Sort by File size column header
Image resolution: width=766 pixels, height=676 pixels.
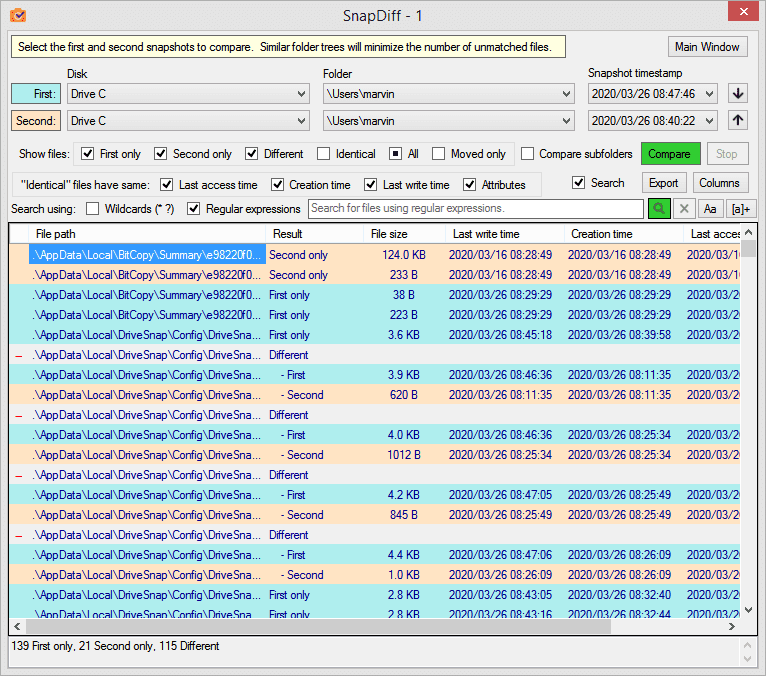[x=389, y=234]
